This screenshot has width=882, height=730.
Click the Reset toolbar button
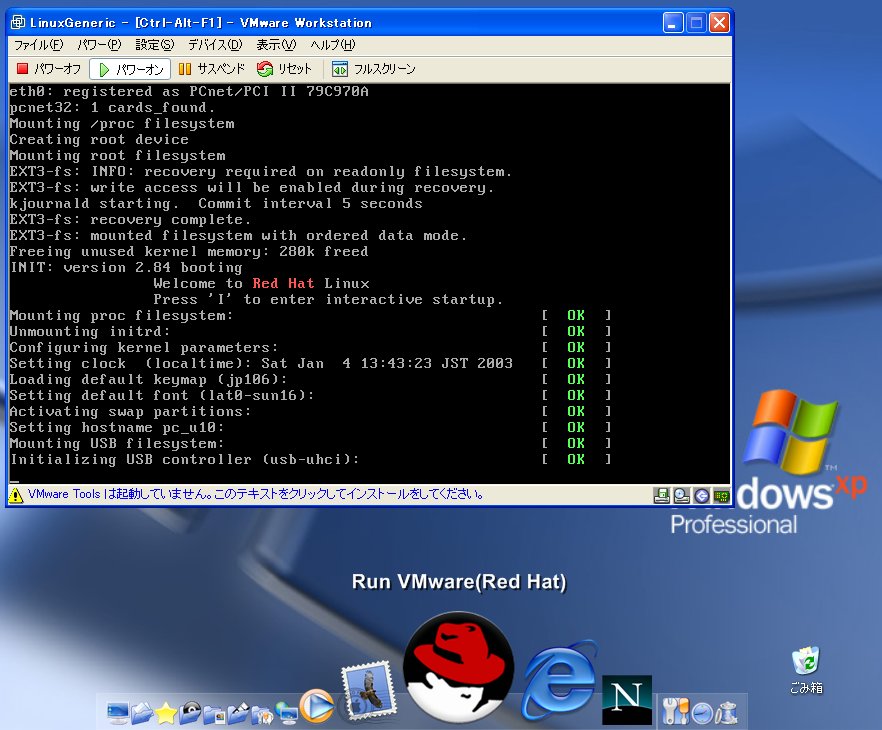point(284,69)
